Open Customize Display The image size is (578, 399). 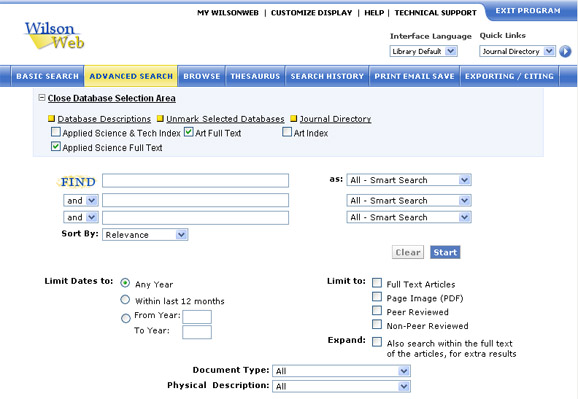coord(311,13)
